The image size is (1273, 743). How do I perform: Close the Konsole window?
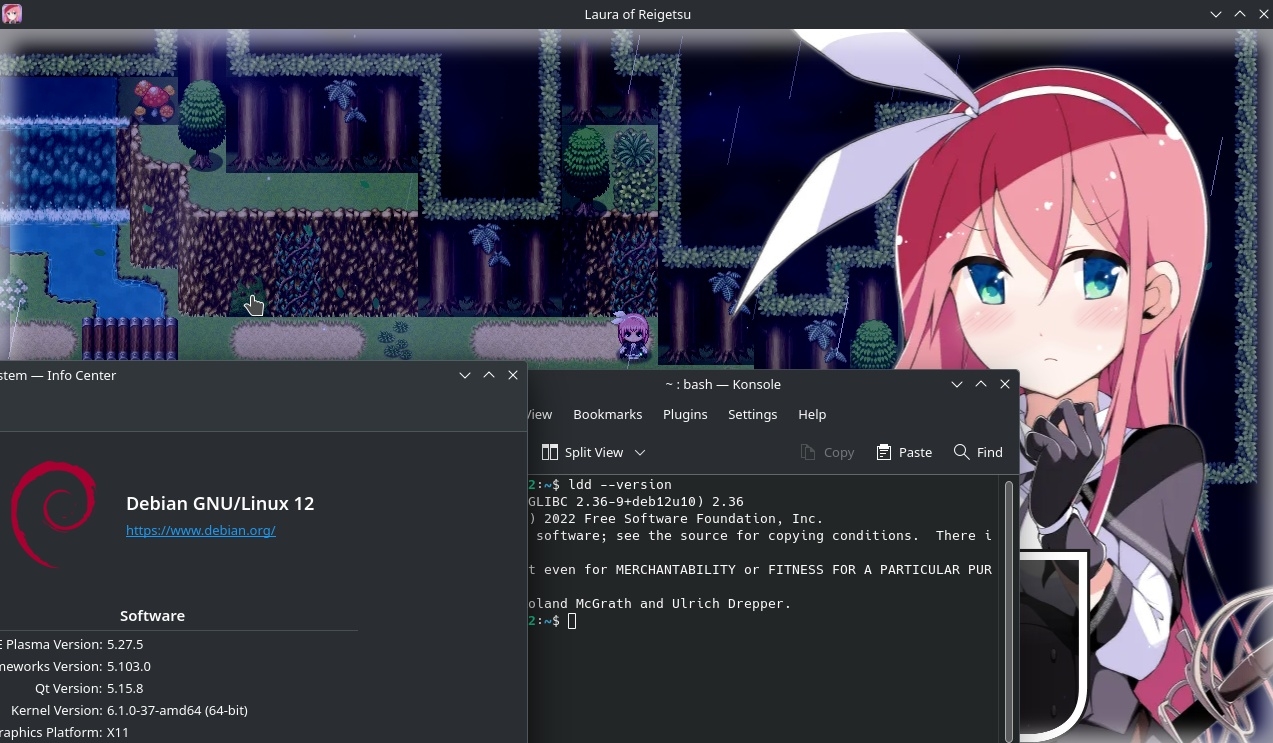(1005, 384)
